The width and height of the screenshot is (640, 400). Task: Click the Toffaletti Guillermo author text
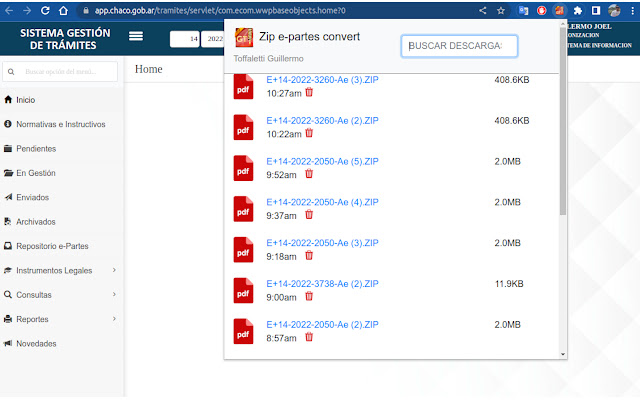click(x=269, y=59)
